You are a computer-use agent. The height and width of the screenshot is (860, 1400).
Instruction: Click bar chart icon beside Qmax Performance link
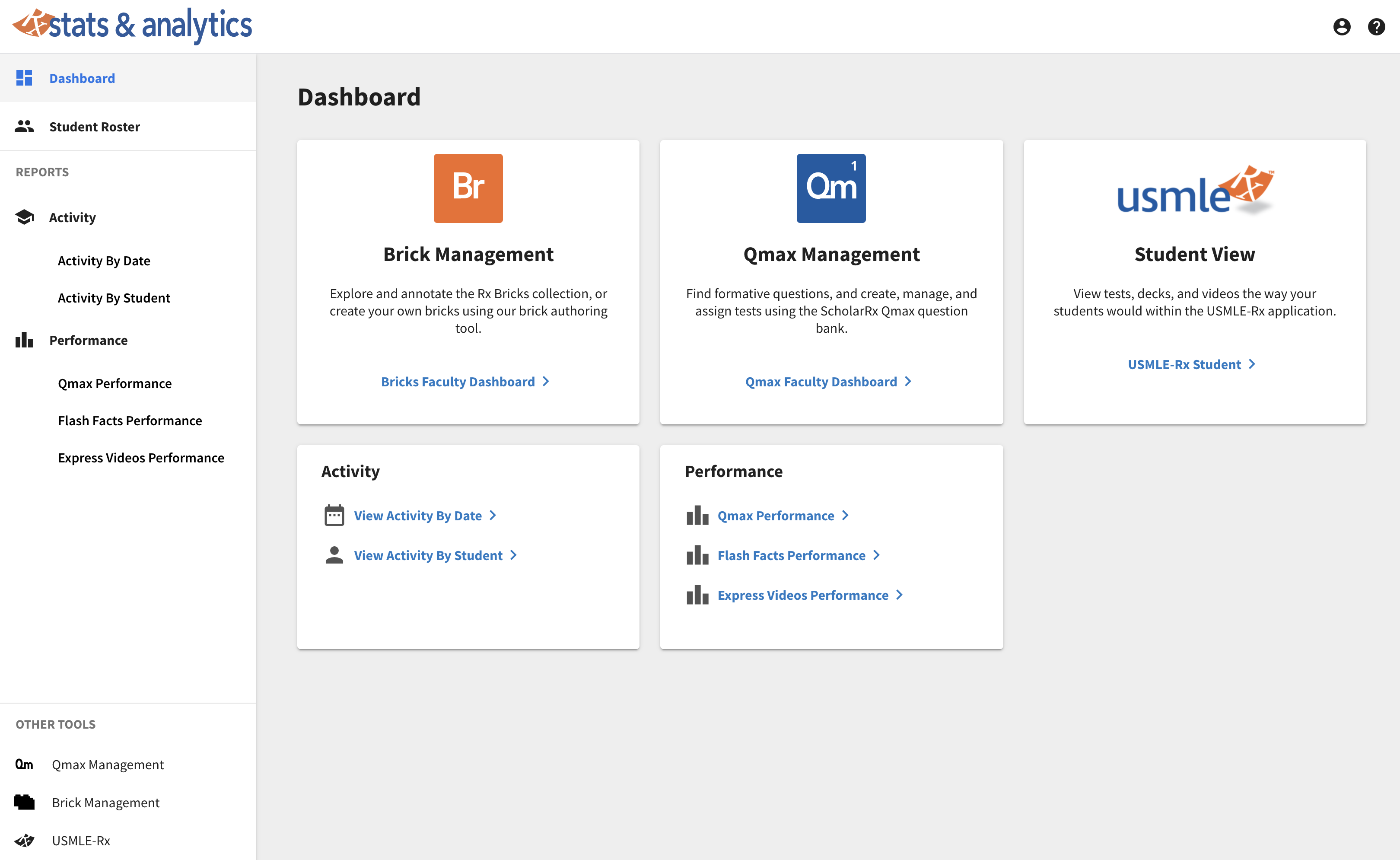point(697,515)
